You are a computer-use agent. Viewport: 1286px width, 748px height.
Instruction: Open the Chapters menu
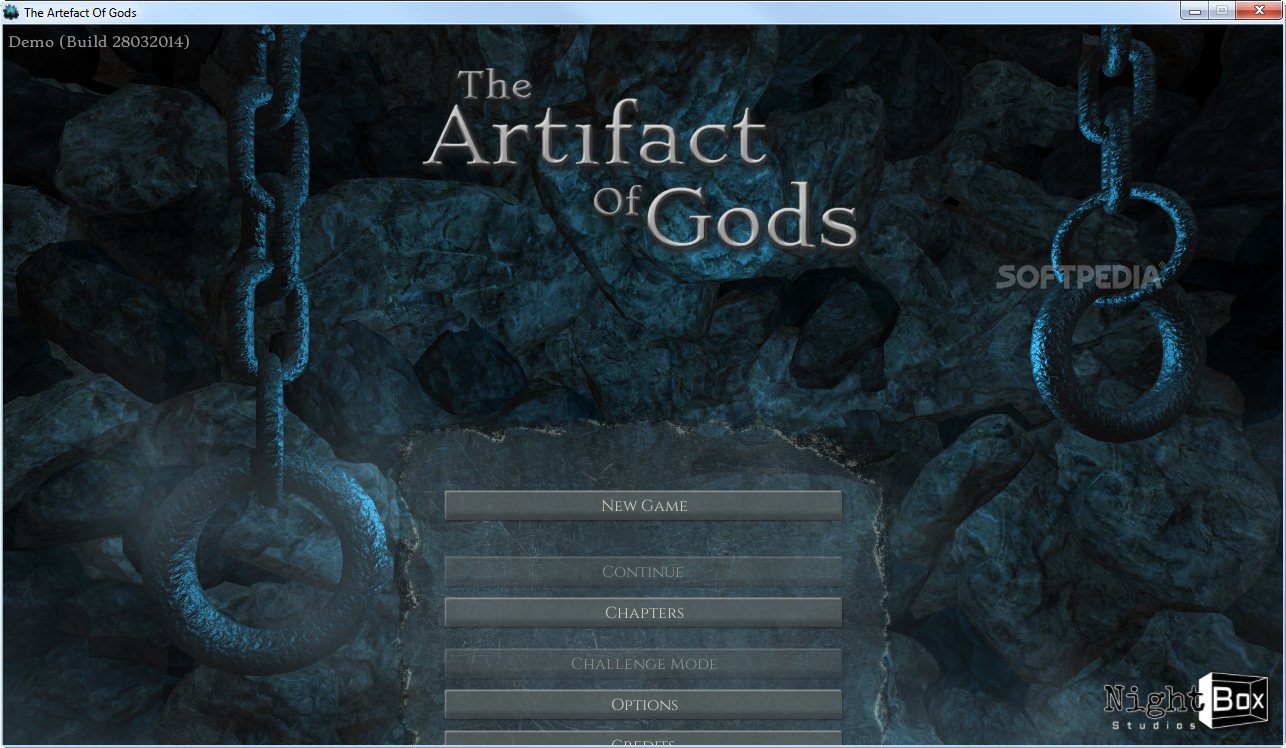point(643,612)
